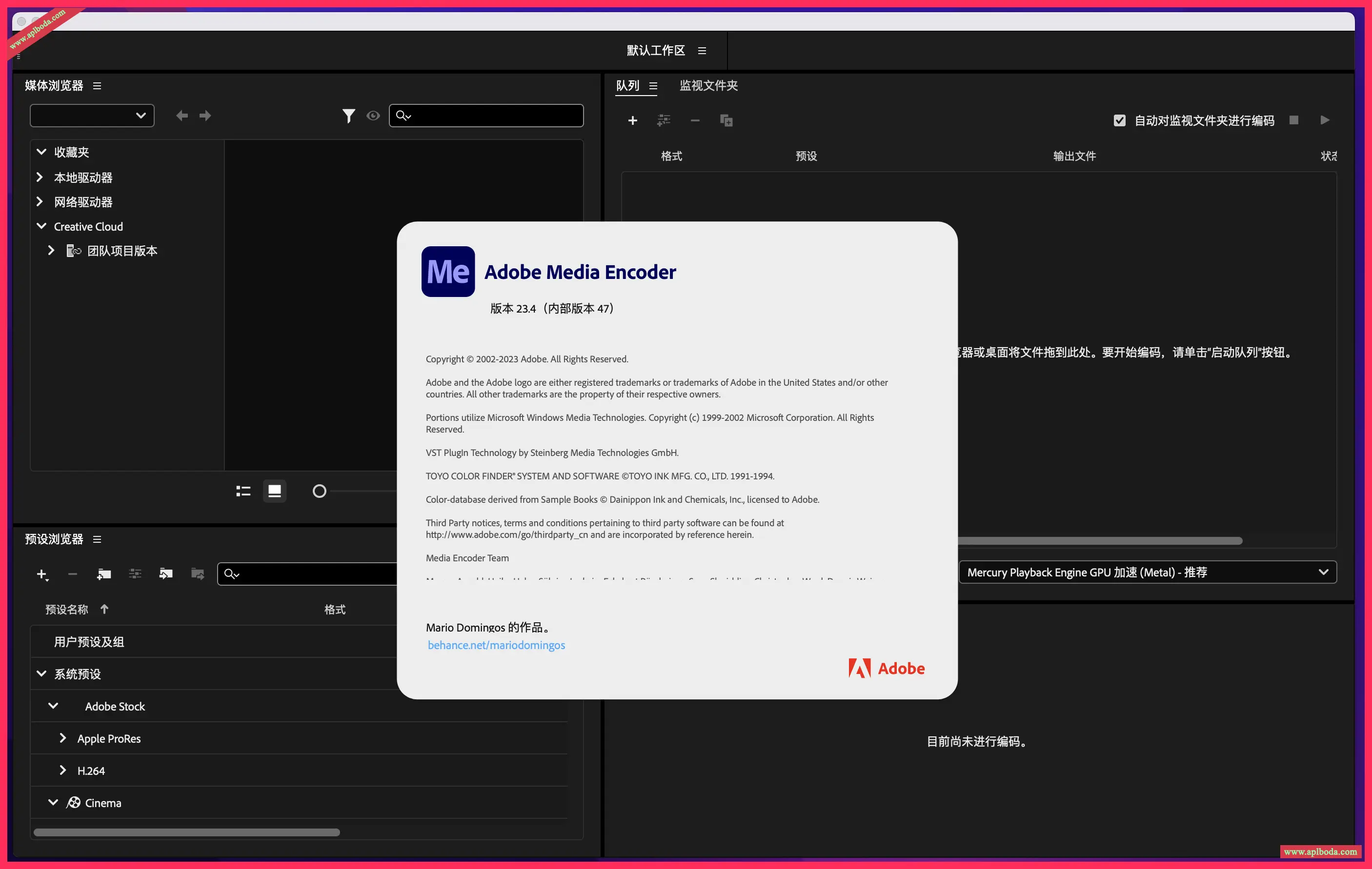Open the behance.net/mariodomingos link
The image size is (1372, 869).
pyautogui.click(x=496, y=645)
